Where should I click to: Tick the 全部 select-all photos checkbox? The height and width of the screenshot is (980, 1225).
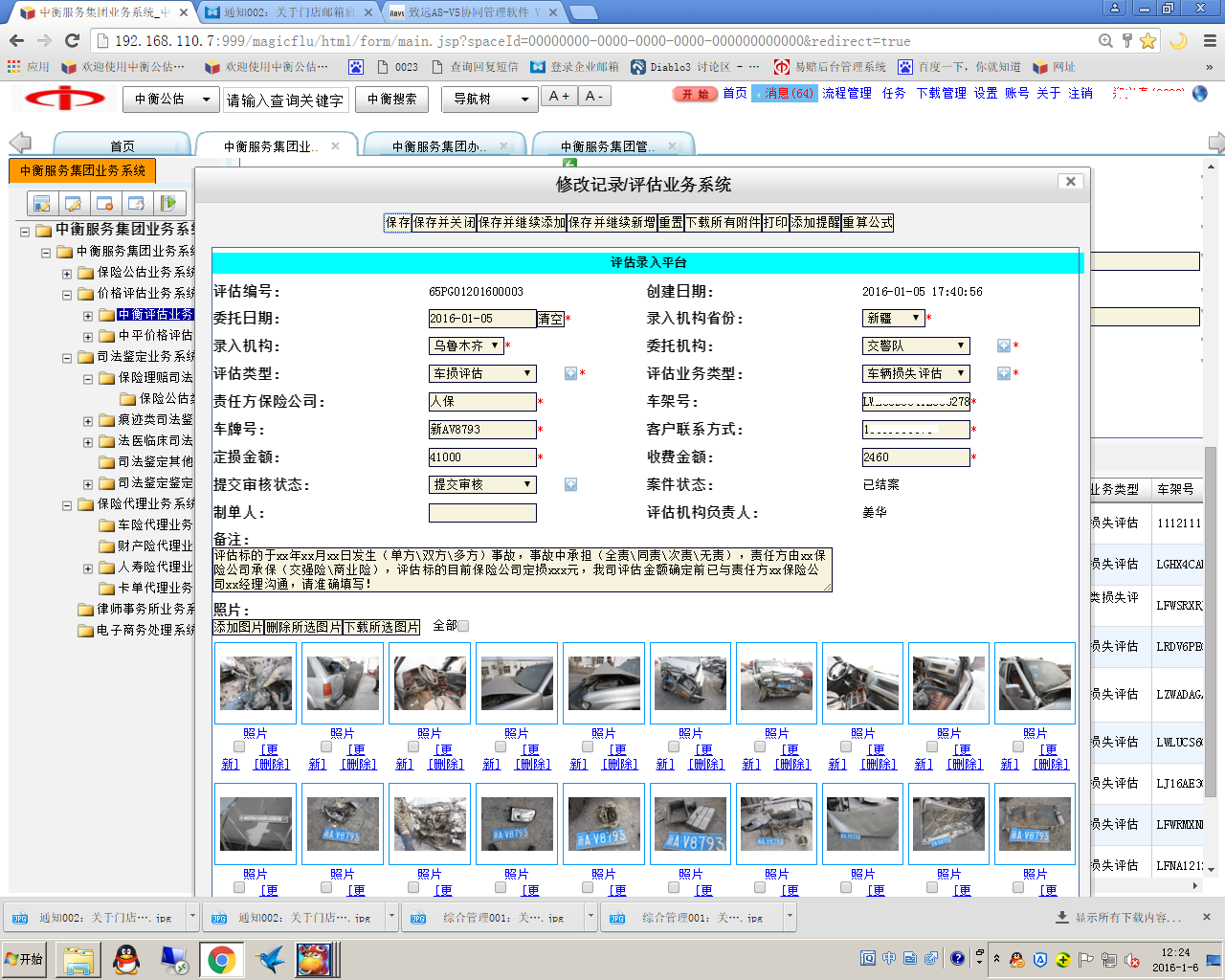[x=463, y=626]
